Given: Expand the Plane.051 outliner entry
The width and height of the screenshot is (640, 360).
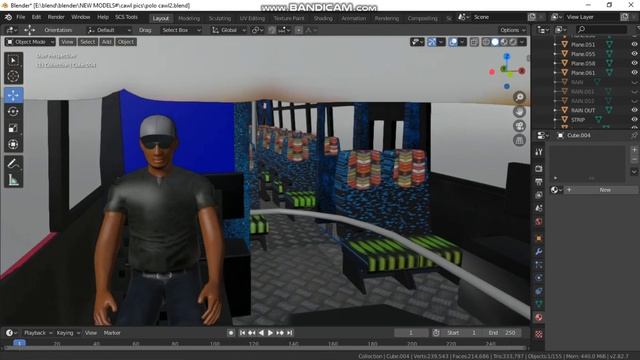Looking at the screenshot, I should click(x=555, y=44).
